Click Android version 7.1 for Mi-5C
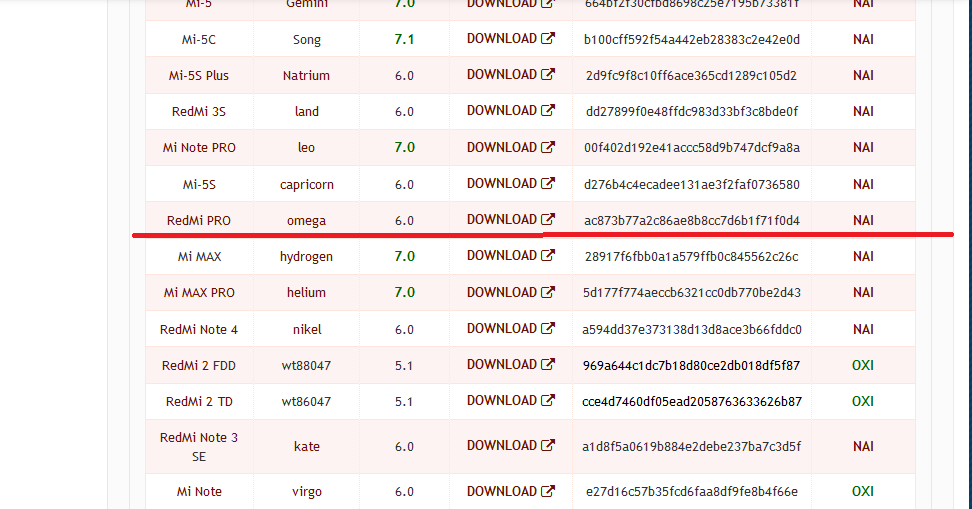The image size is (972, 509). coord(404,40)
